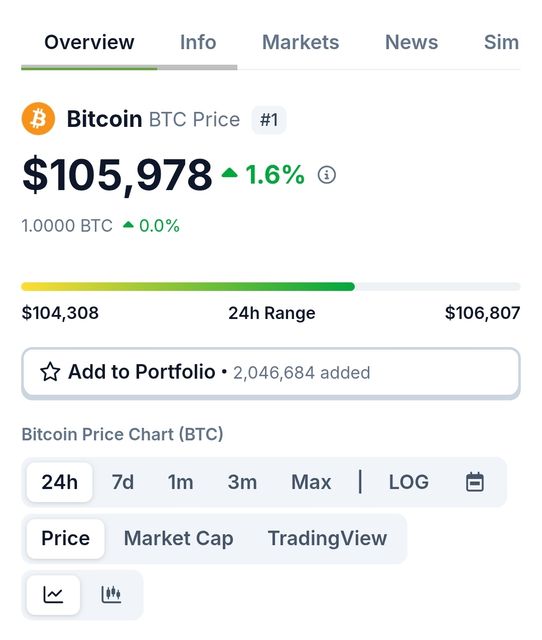The image size is (542, 640).
Task: Select the 24h time range
Action: click(60, 482)
